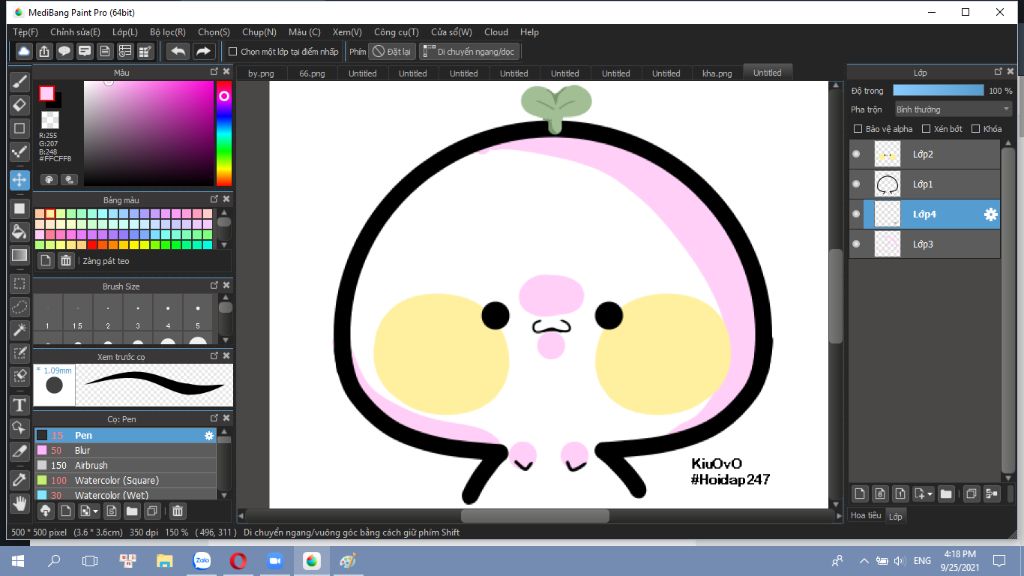Select the Brush tool in left toolbar
The image size is (1024, 576).
[x=19, y=81]
